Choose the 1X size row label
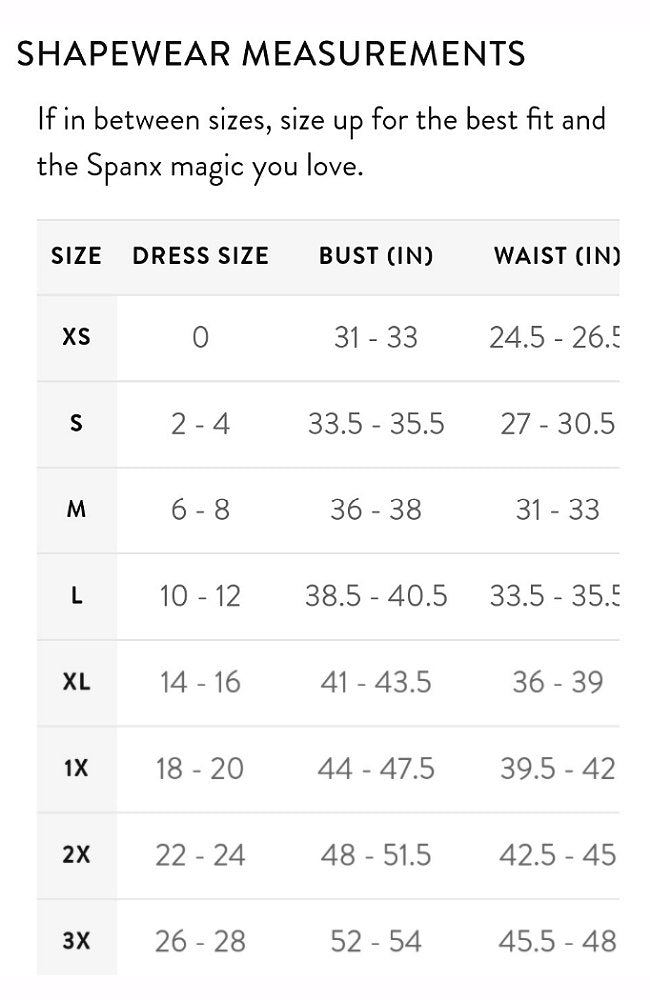This screenshot has height=1000, width=650. click(x=77, y=768)
